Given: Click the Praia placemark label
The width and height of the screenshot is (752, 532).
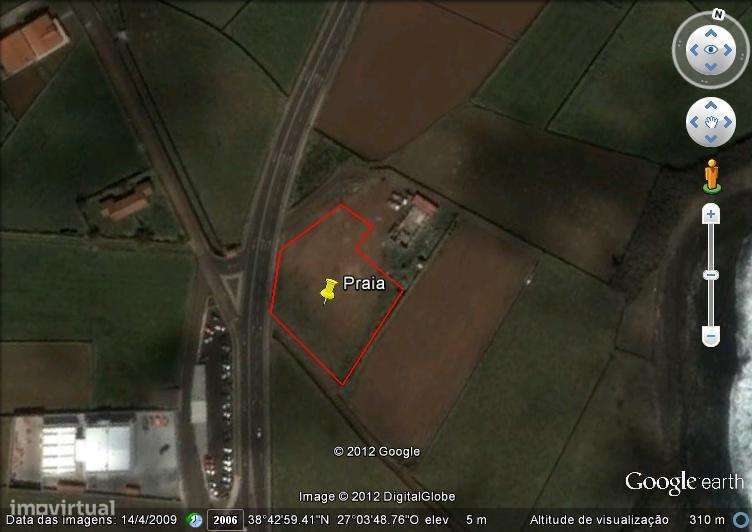Looking at the screenshot, I should (x=364, y=283).
